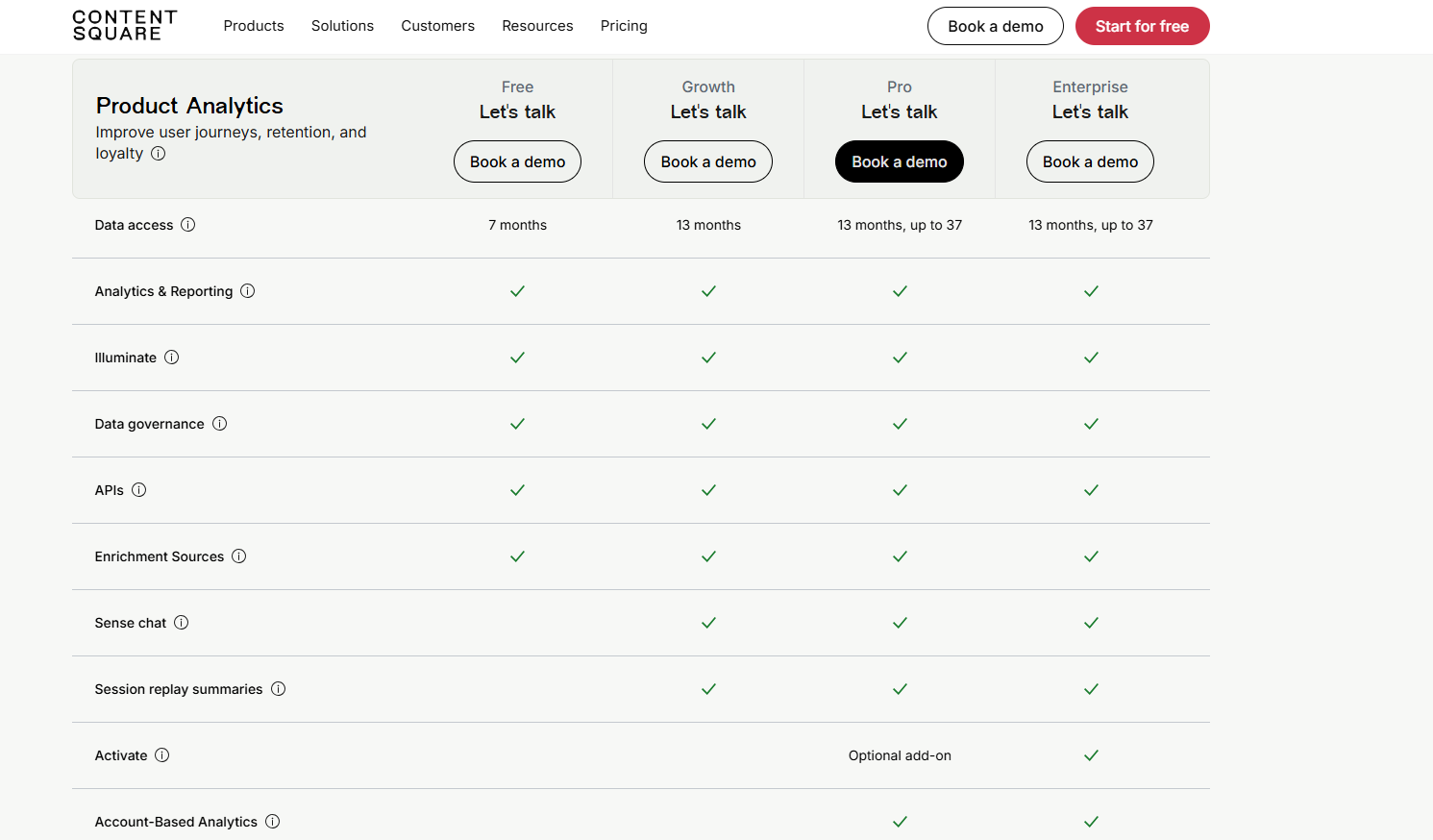Click Free plan checkmark for Analytics & Reporting
This screenshot has width=1433, height=840.
(517, 291)
